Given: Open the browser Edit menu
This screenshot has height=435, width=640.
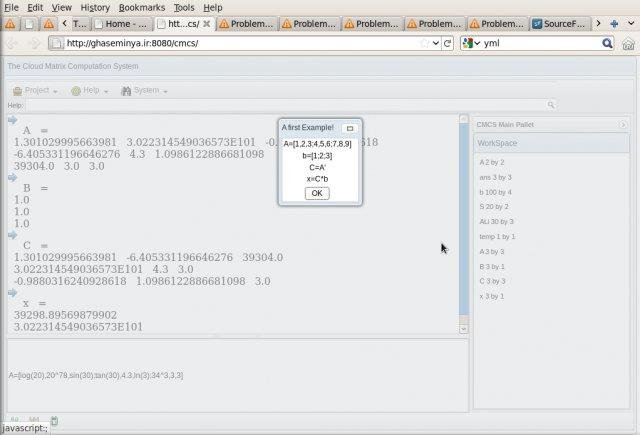Looking at the screenshot, I should (x=35, y=7).
